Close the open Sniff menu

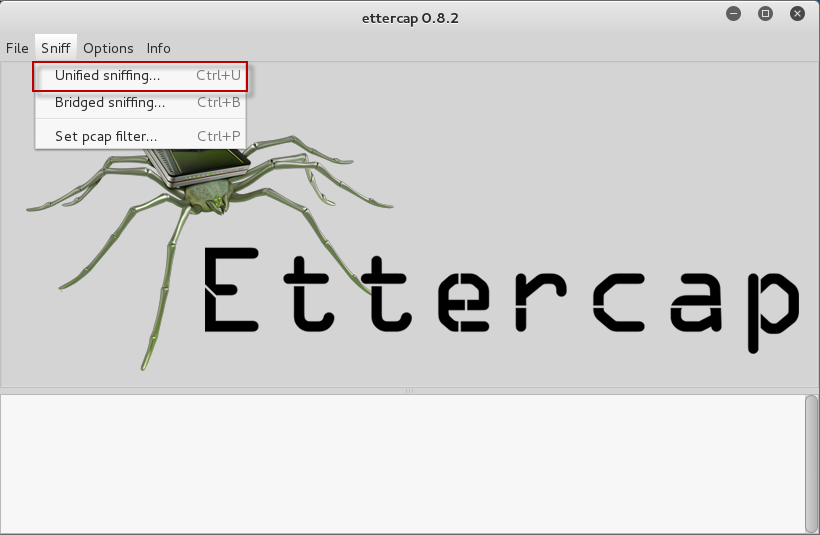click(56, 48)
